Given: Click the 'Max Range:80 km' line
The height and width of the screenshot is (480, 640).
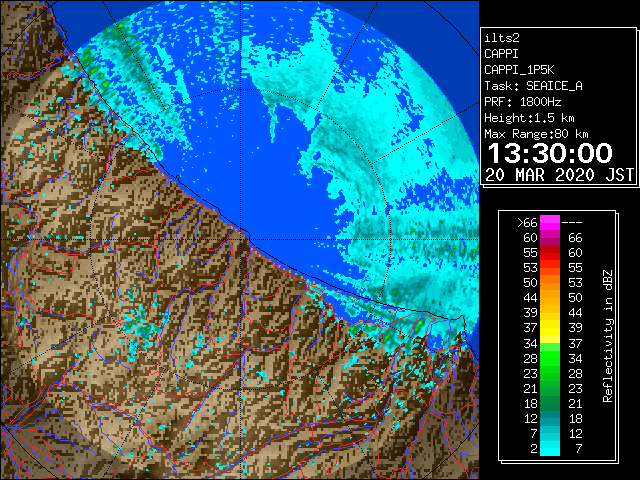Looking at the screenshot, I should 536,134.
